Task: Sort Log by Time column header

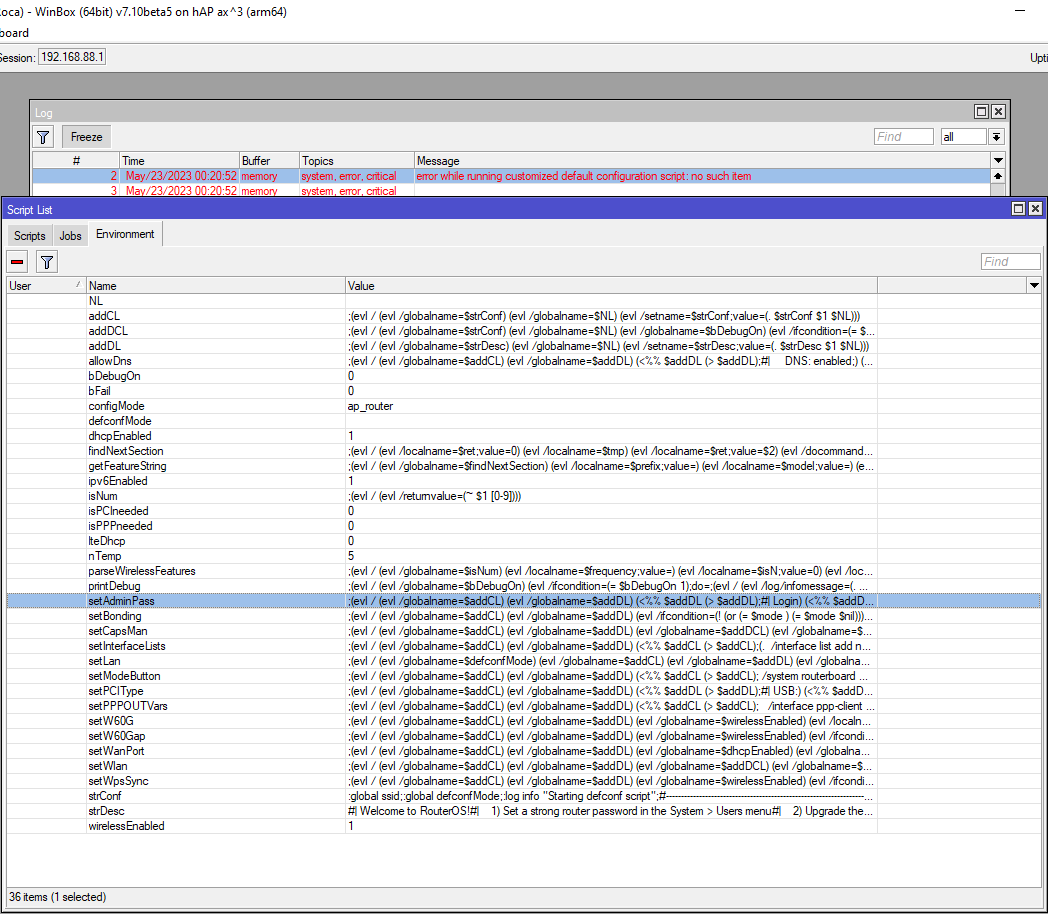Action: [179, 160]
